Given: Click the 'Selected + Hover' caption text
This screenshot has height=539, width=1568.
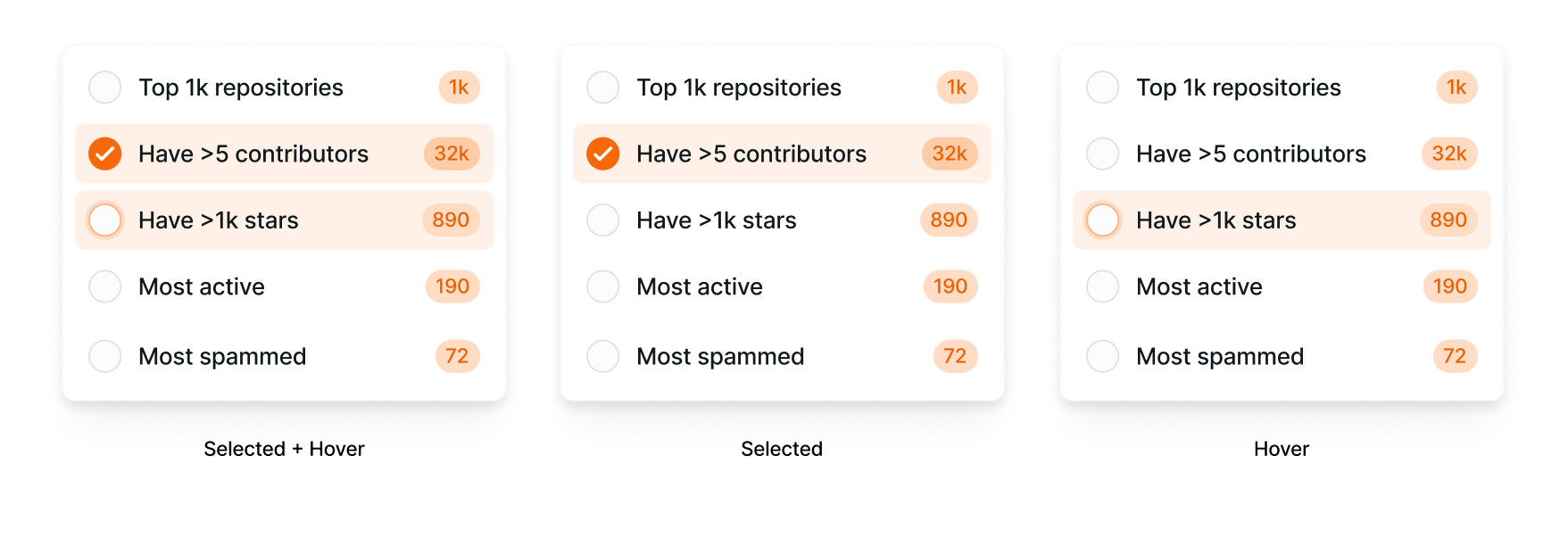Looking at the screenshot, I should coord(283,449).
